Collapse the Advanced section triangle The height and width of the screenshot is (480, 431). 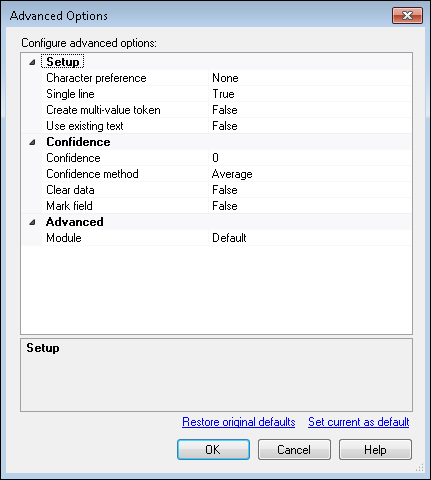tap(32, 222)
